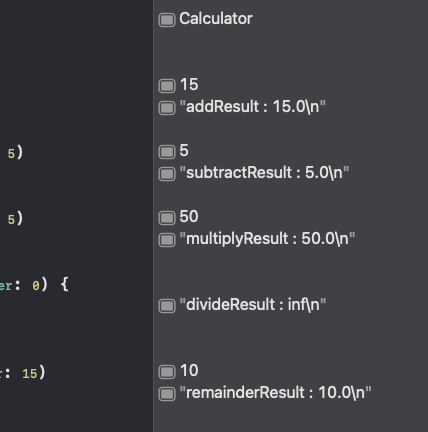This screenshot has height=432, width=428.
Task: Select the "divideResult : inf\n" output text
Action: tap(253, 305)
